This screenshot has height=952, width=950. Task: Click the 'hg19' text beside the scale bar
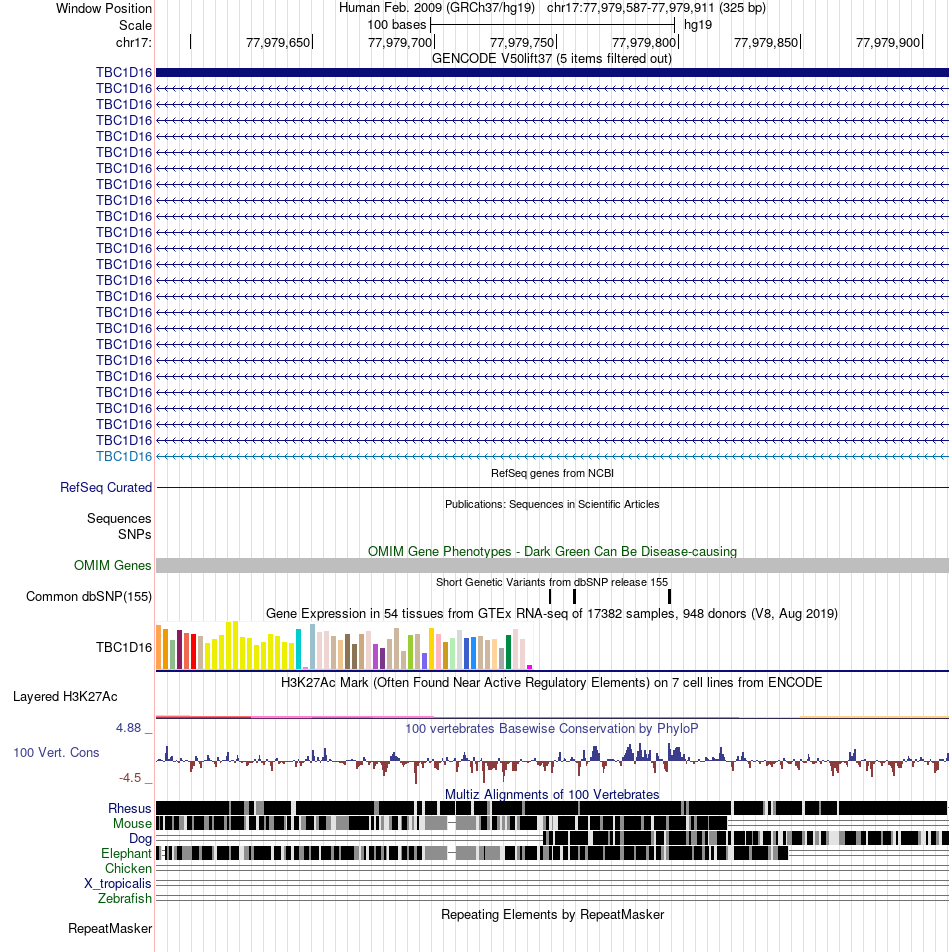(697, 25)
